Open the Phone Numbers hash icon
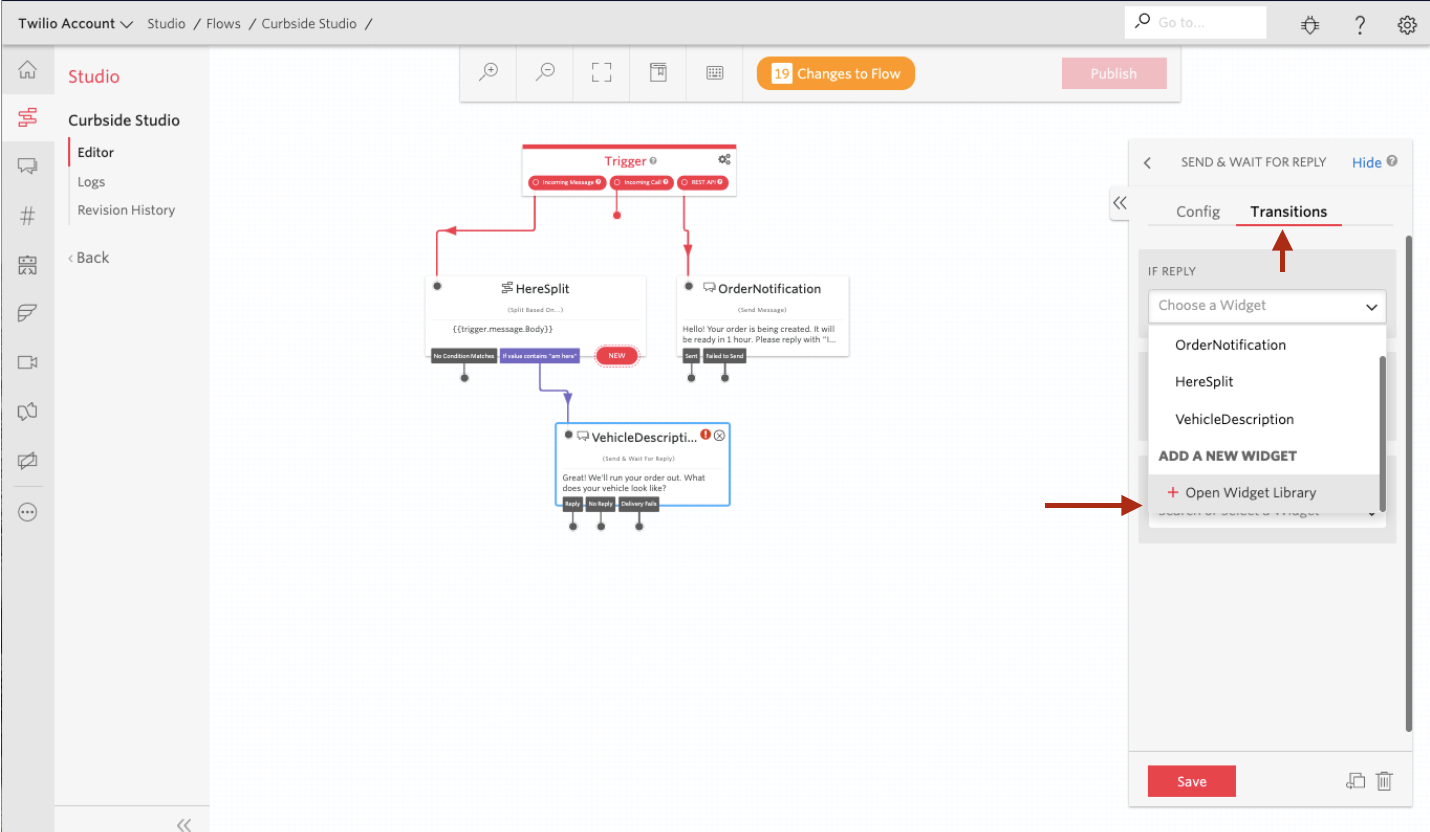1430x832 pixels. coord(27,215)
